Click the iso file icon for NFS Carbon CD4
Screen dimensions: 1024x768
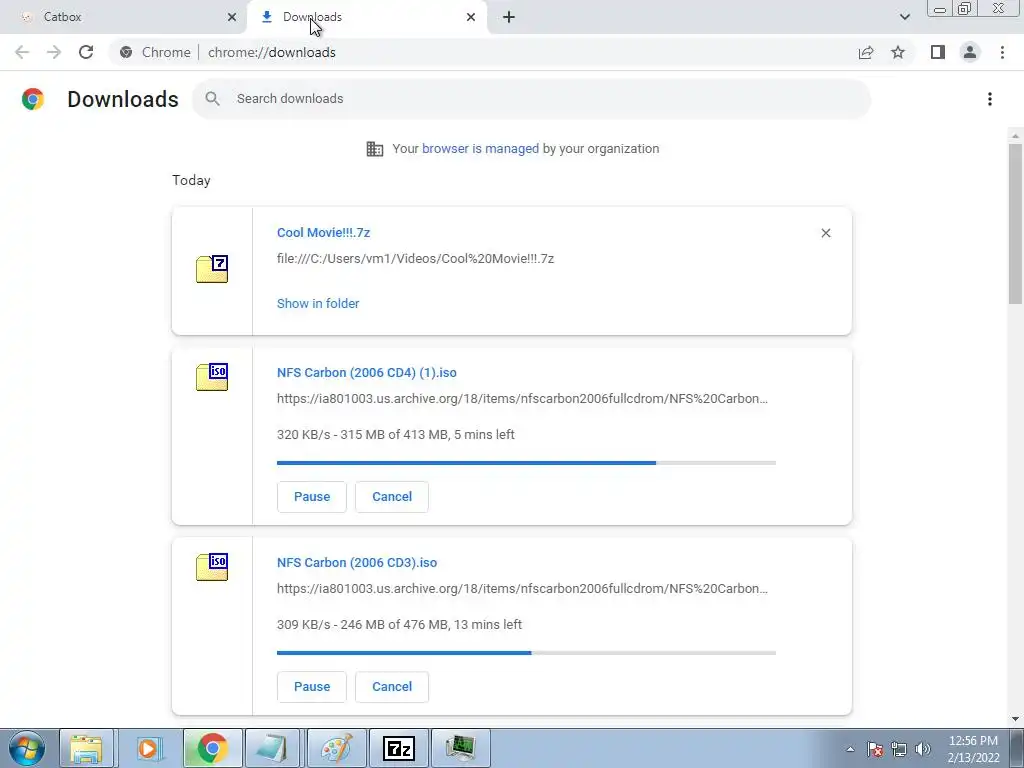pos(212,377)
